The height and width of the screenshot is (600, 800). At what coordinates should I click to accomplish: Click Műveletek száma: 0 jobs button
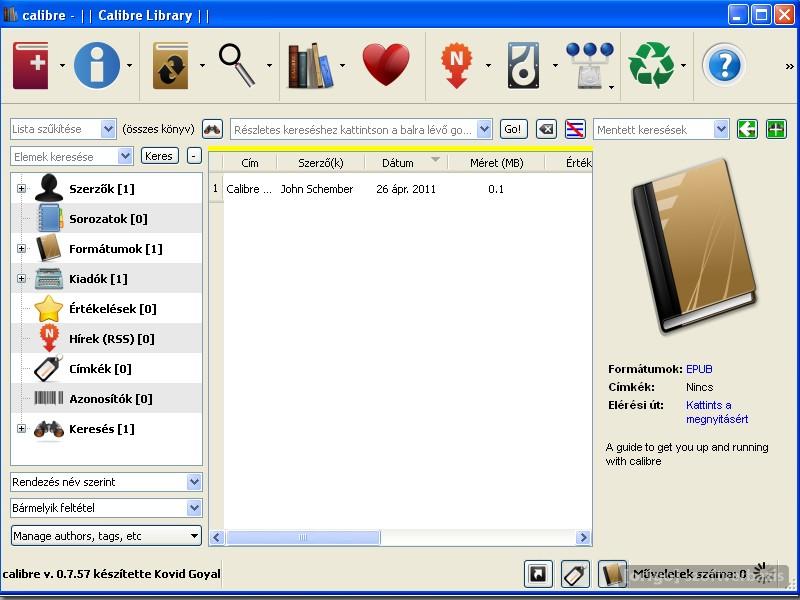pyautogui.click(x=690, y=574)
